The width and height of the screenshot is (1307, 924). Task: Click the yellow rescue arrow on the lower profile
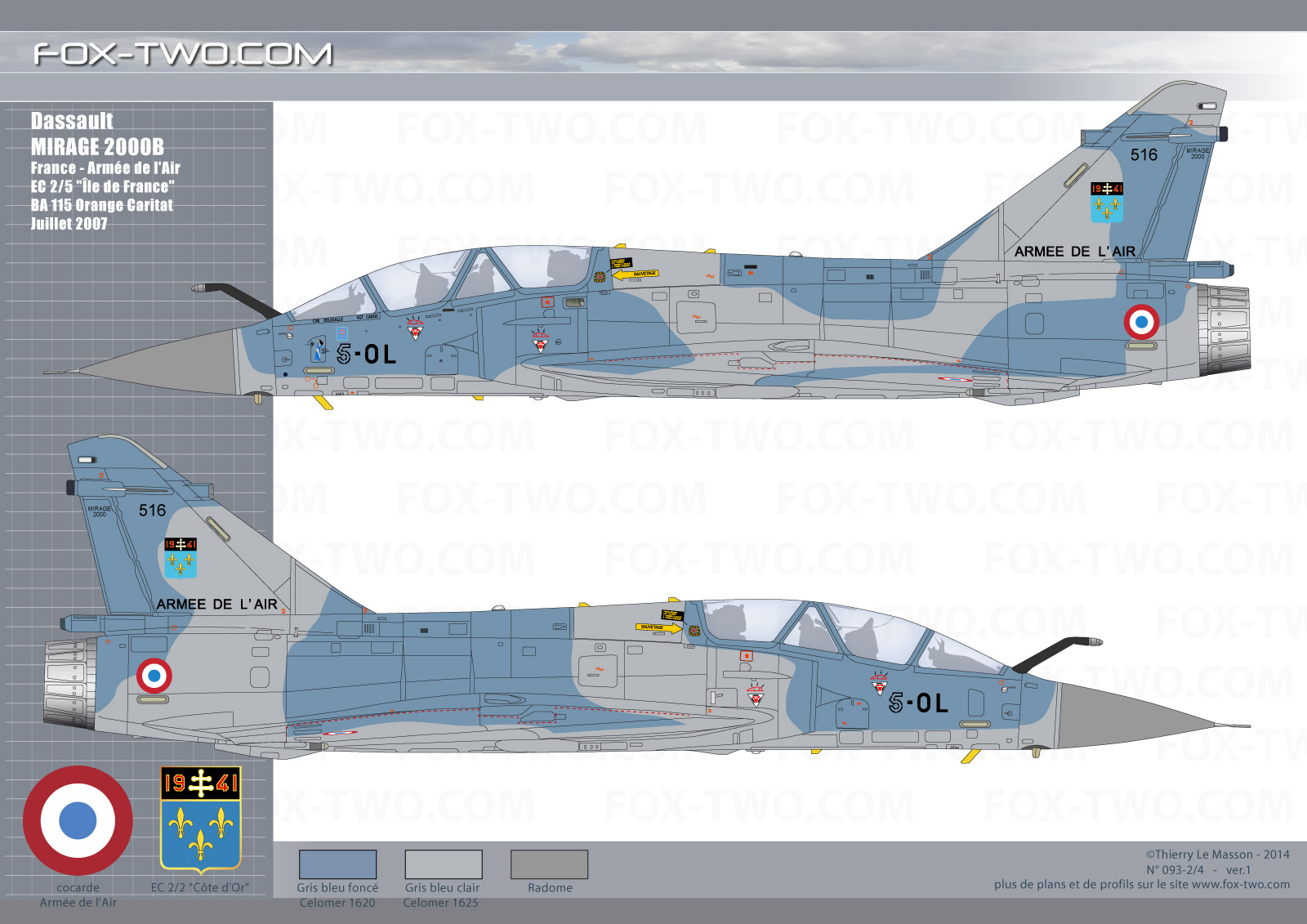click(x=658, y=627)
